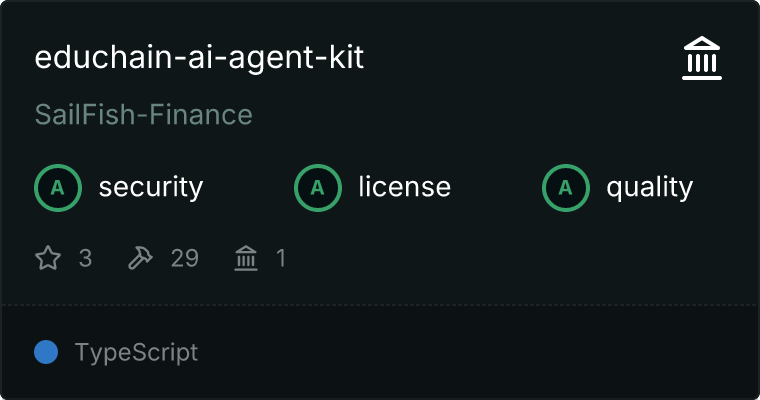Click empty footer area right of TypeScript
760x400 pixels.
click(x=480, y=352)
